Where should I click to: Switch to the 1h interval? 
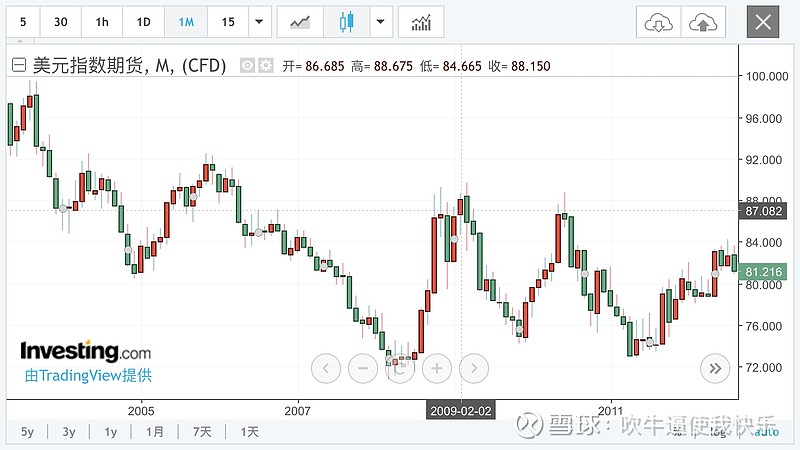(102, 21)
